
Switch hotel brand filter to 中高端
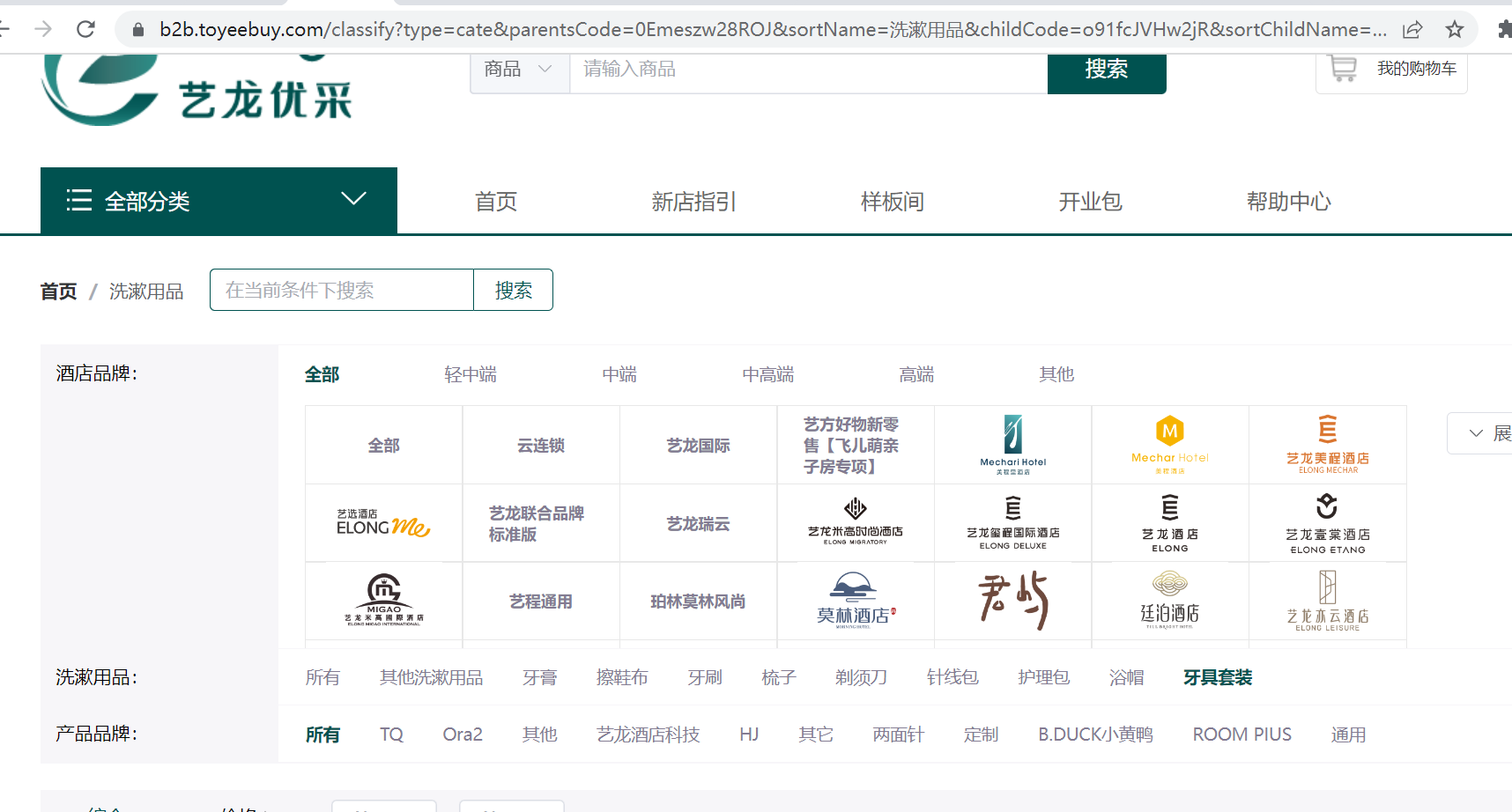(x=767, y=374)
